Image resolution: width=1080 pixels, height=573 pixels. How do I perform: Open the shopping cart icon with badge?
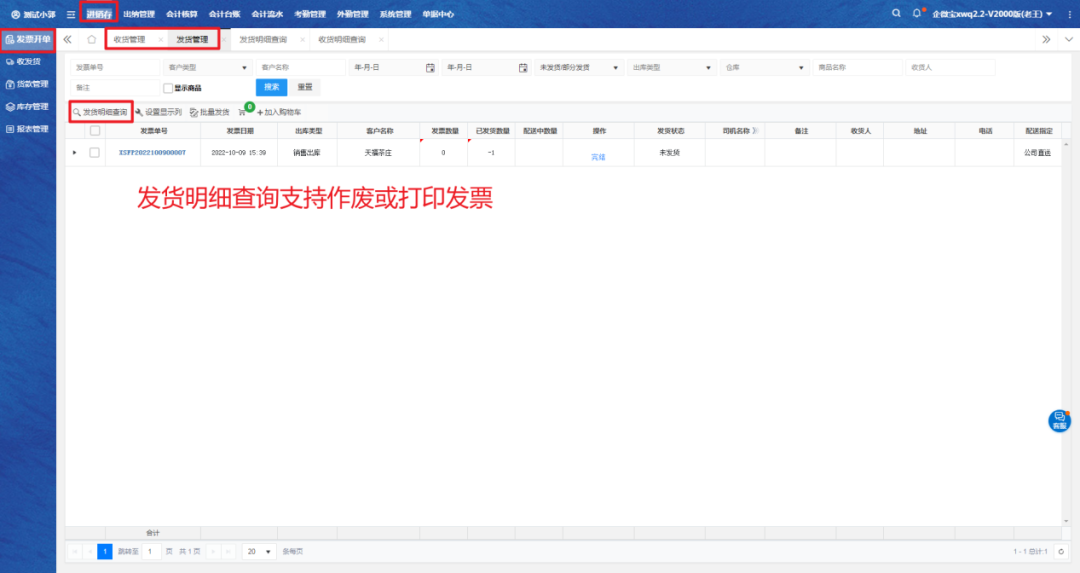(x=242, y=112)
